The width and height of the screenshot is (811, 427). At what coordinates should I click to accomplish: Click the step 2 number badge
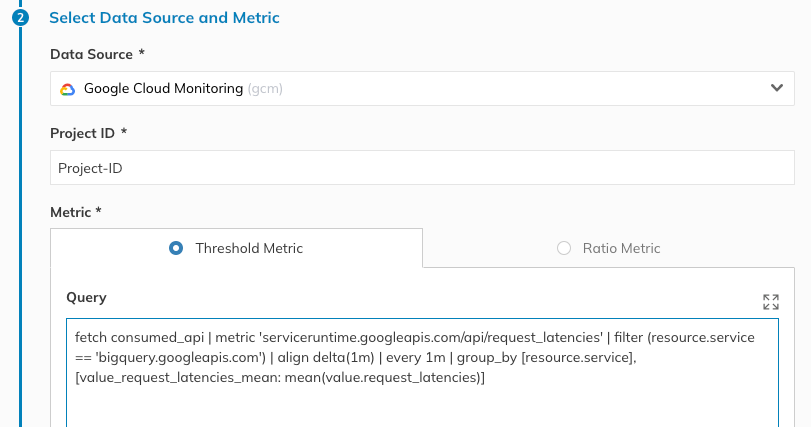coord(21,18)
